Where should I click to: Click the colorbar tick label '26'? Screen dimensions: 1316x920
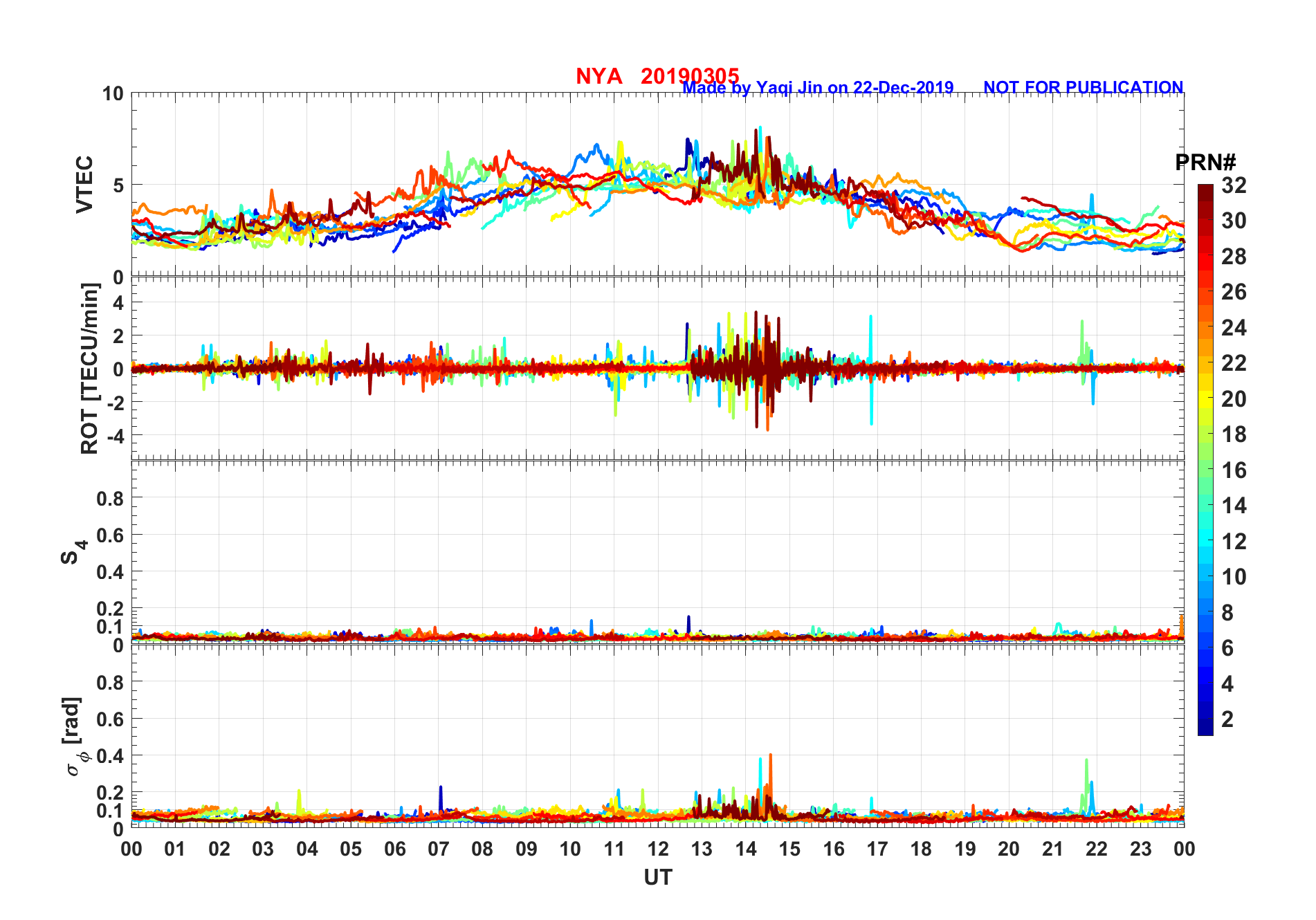(x=1234, y=292)
